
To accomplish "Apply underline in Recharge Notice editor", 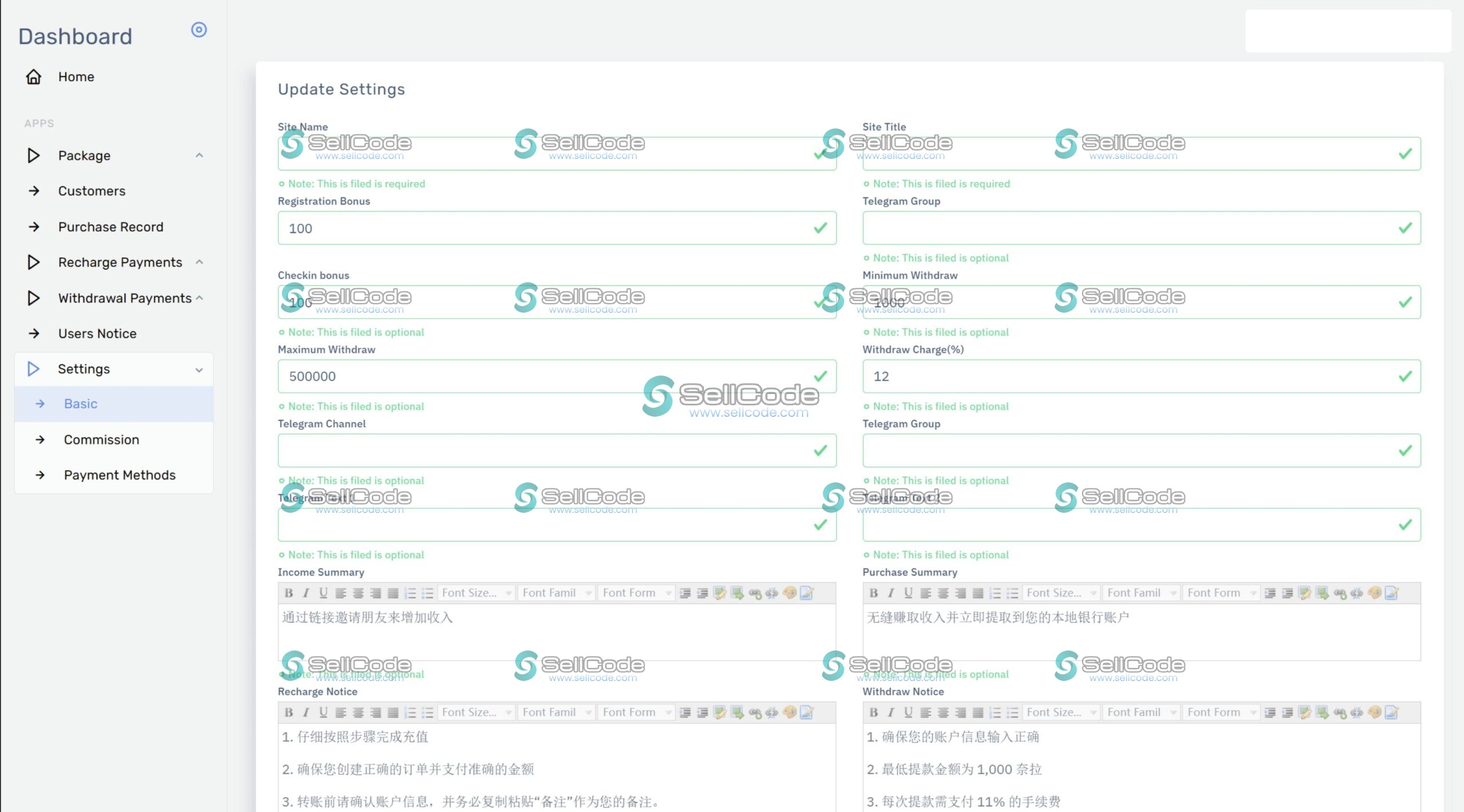I will click(x=323, y=713).
